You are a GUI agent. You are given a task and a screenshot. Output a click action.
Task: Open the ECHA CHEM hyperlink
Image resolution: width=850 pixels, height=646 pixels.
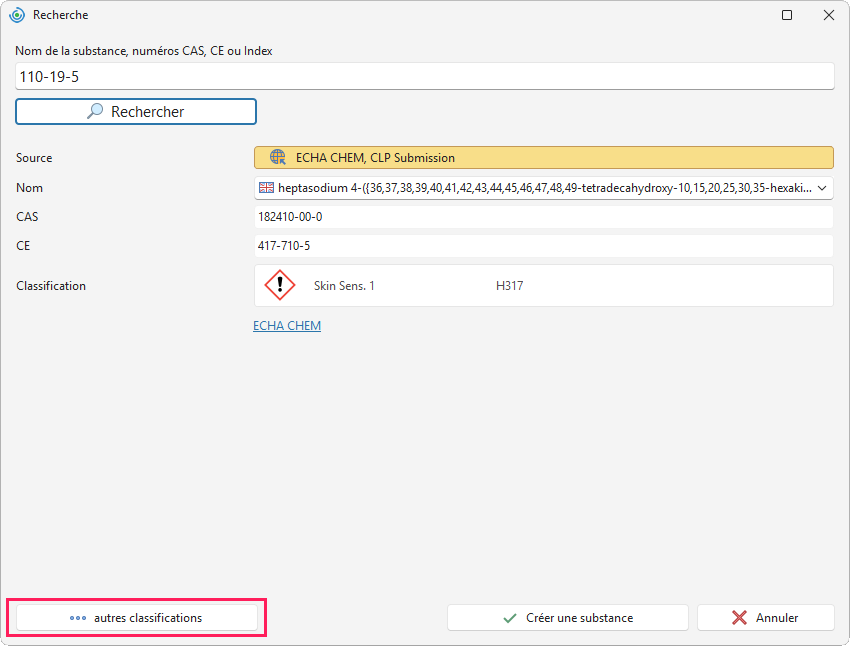(x=287, y=326)
